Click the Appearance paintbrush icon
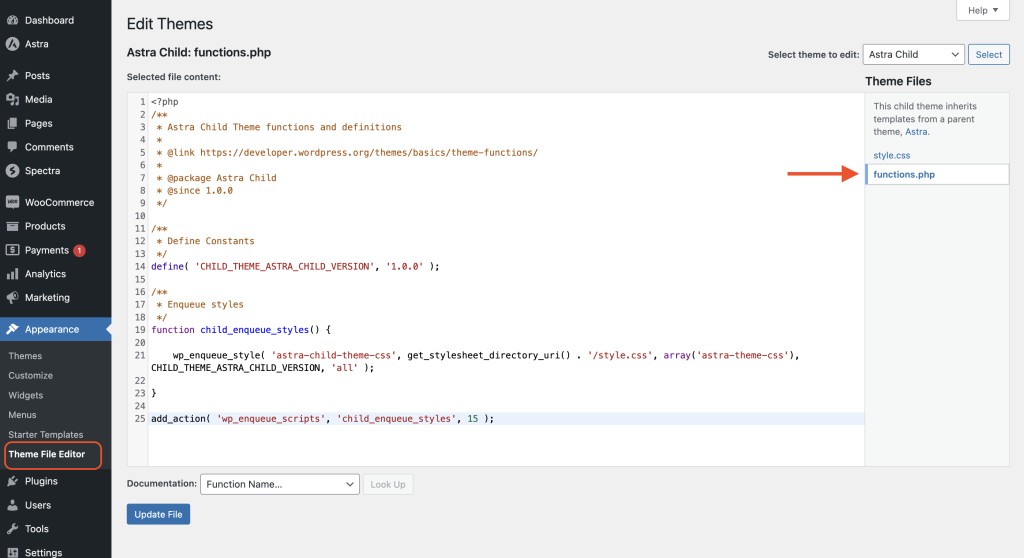The height and width of the screenshot is (558, 1024). coord(12,329)
